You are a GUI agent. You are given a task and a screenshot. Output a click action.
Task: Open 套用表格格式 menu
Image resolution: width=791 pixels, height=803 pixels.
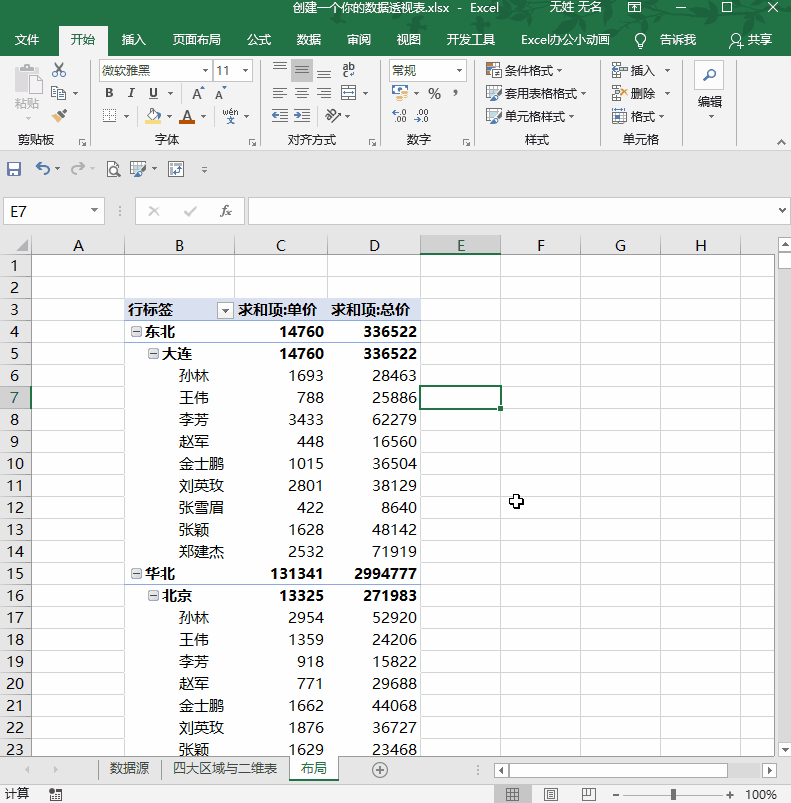pyautogui.click(x=536, y=93)
